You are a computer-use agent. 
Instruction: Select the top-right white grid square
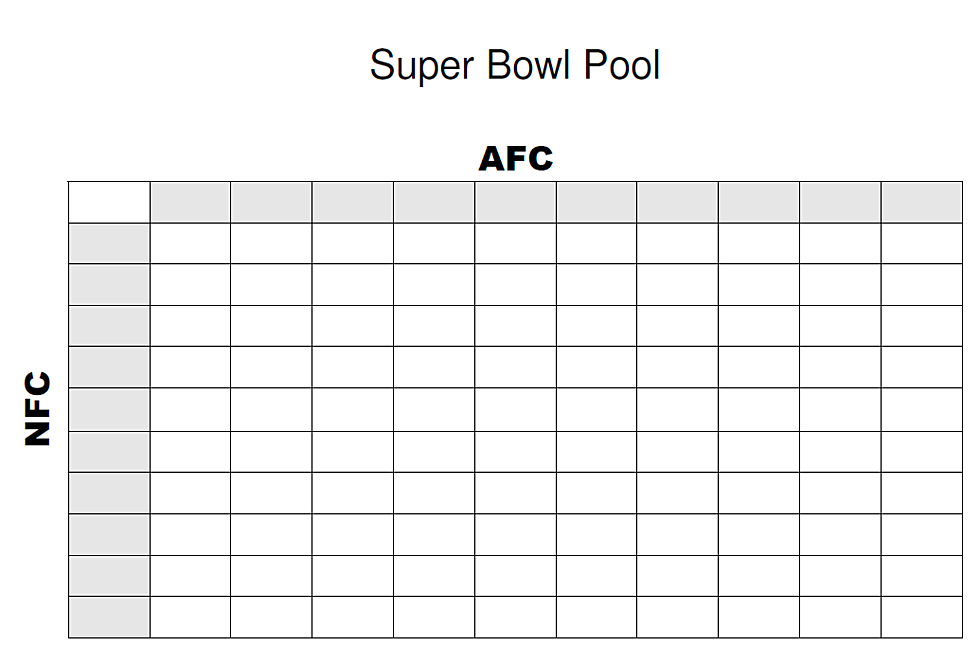click(922, 244)
